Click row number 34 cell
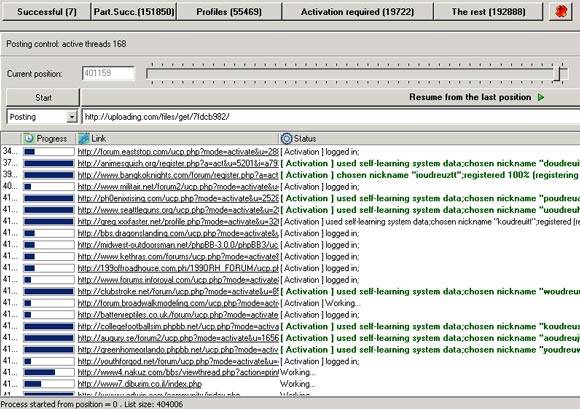The height and width of the screenshot is (409, 580). [11, 151]
